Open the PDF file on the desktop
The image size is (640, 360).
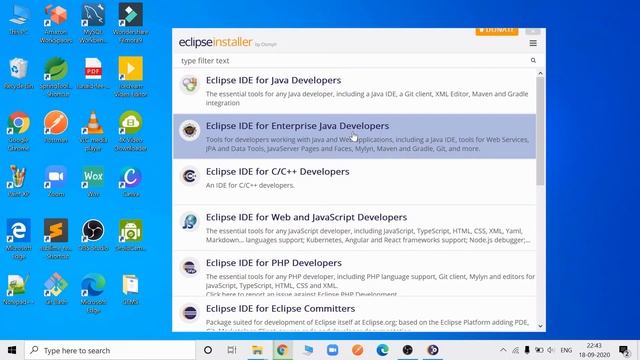point(93,73)
